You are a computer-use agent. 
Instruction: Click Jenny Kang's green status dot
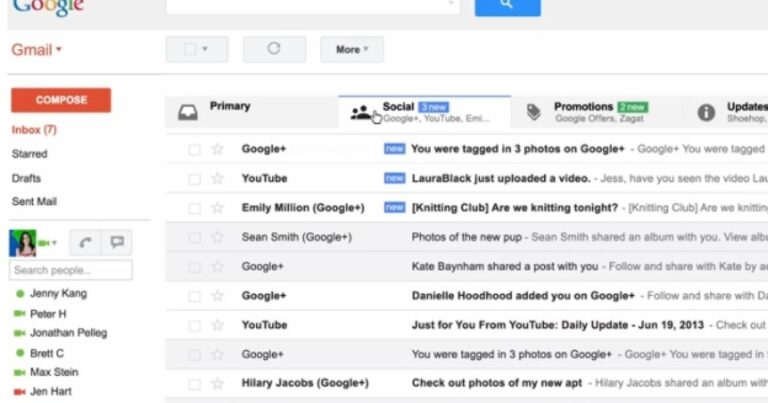[x=20, y=294]
